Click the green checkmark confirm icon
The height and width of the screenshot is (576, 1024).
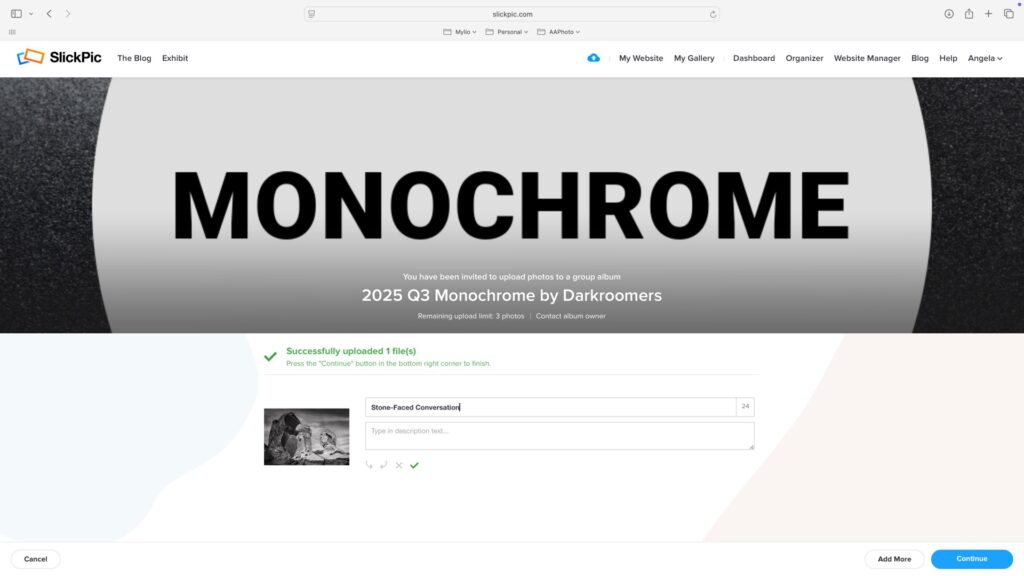click(x=414, y=465)
